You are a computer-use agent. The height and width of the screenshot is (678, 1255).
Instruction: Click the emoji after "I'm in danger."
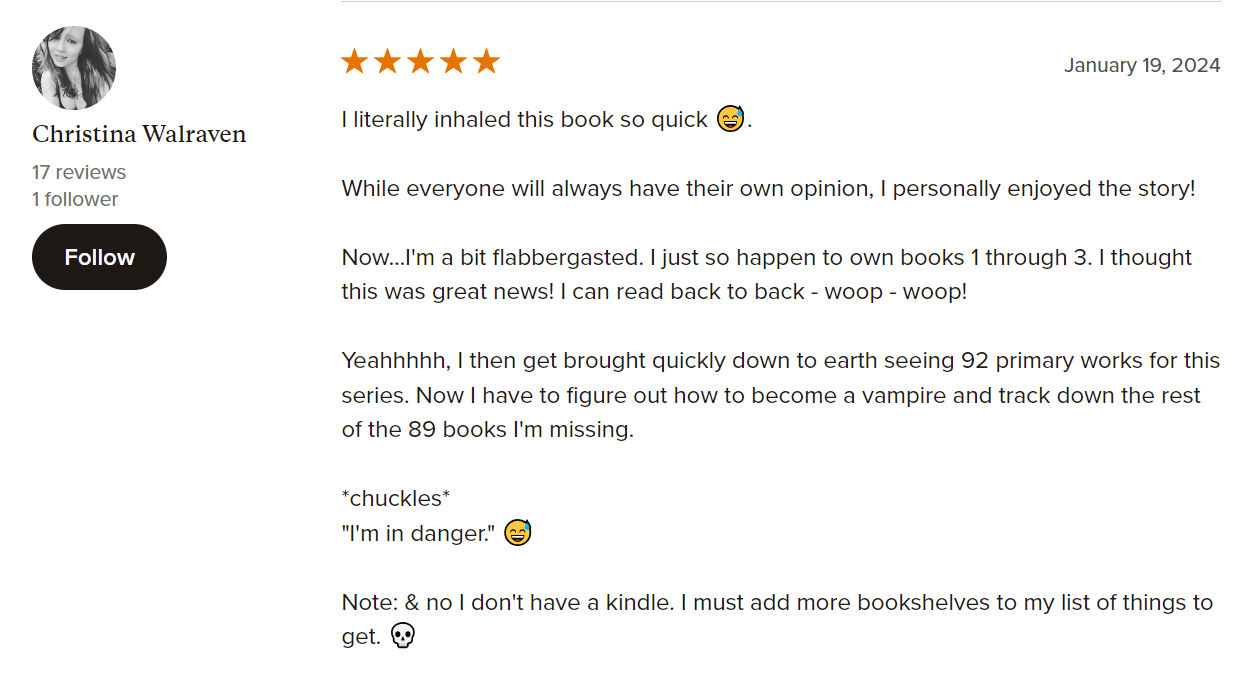[518, 533]
